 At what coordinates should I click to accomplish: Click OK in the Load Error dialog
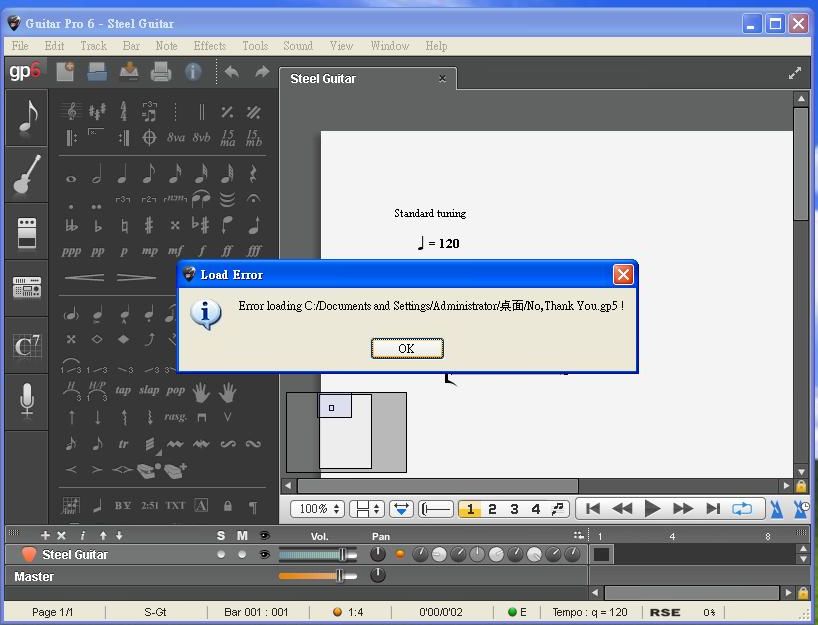click(407, 348)
